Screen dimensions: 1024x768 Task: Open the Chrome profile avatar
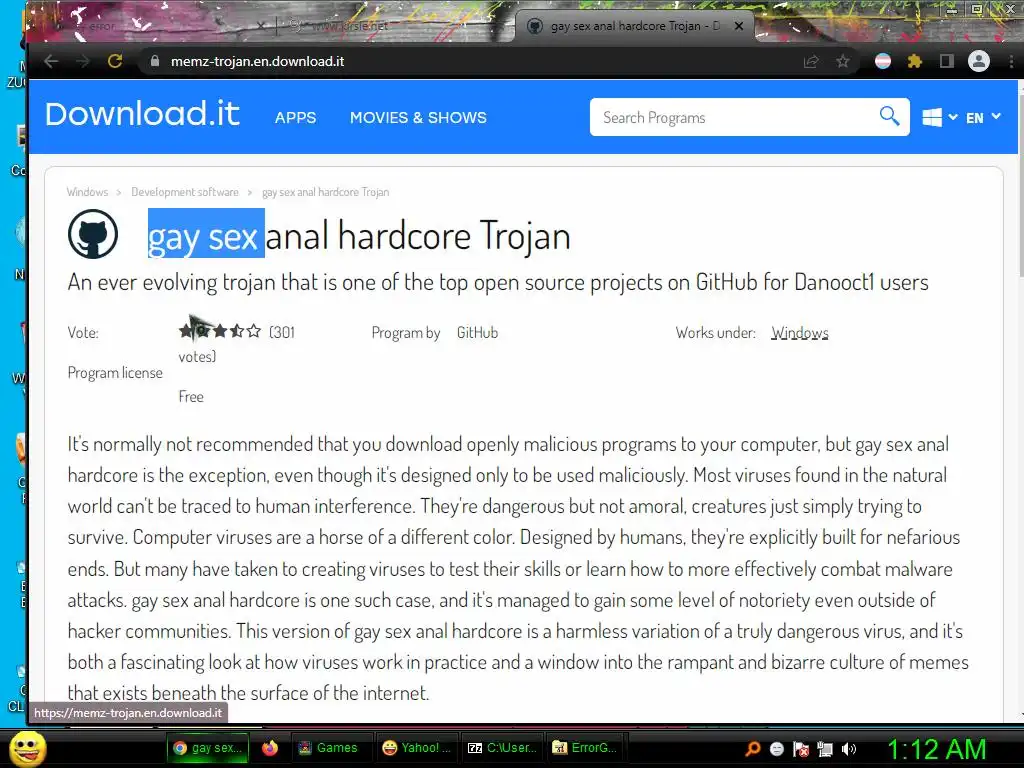[978, 61]
